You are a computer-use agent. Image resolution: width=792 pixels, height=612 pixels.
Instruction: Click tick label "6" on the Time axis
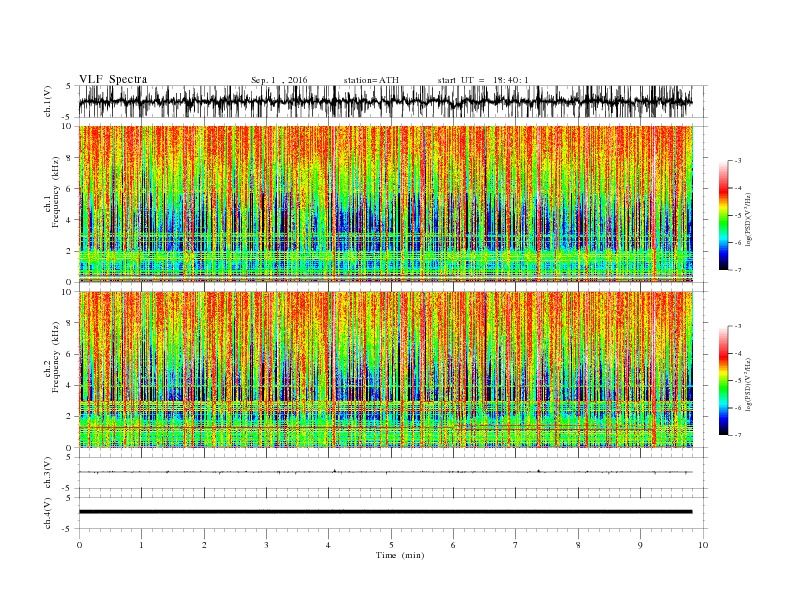pos(453,545)
